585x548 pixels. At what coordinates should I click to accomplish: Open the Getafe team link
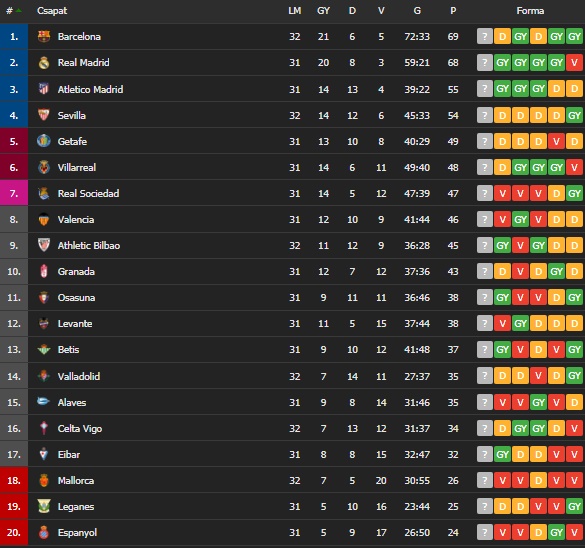coord(72,141)
